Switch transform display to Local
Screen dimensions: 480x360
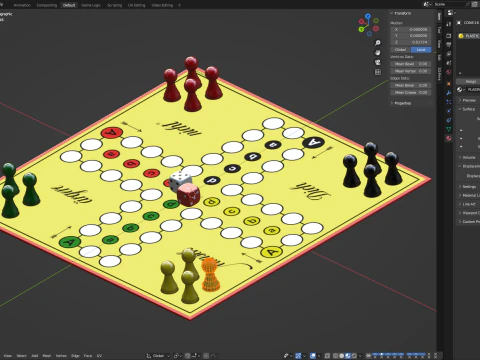point(421,50)
